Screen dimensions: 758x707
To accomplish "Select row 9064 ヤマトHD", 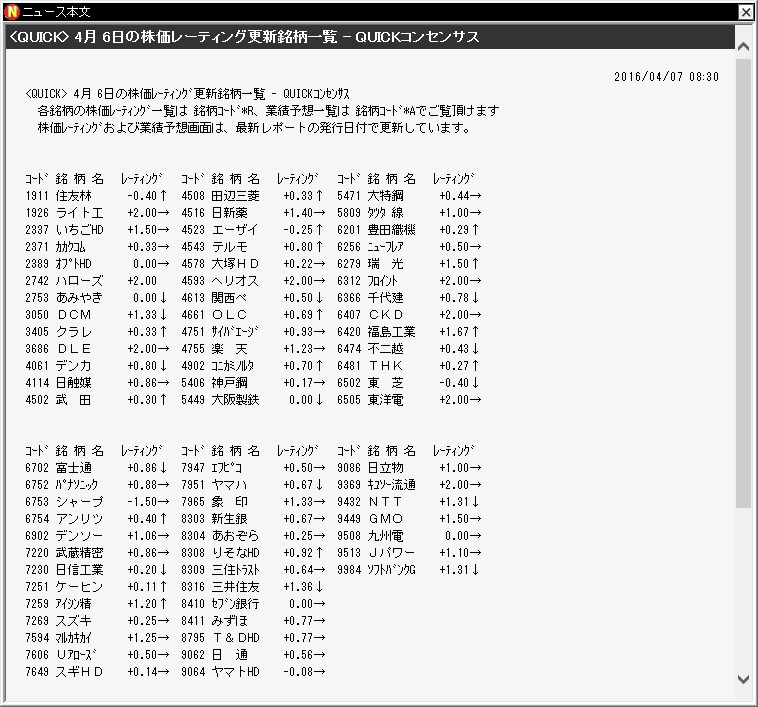I will point(253,672).
